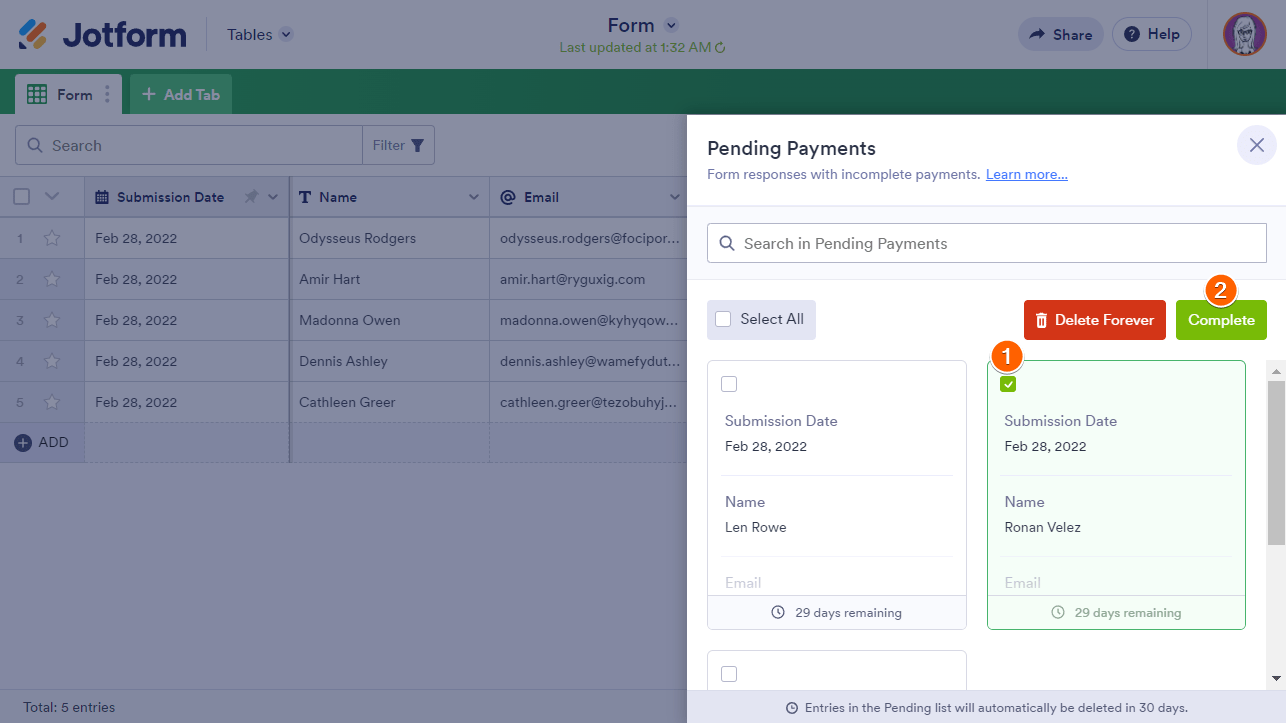Click the Search in Pending Payments field
1286x723 pixels.
[986, 243]
